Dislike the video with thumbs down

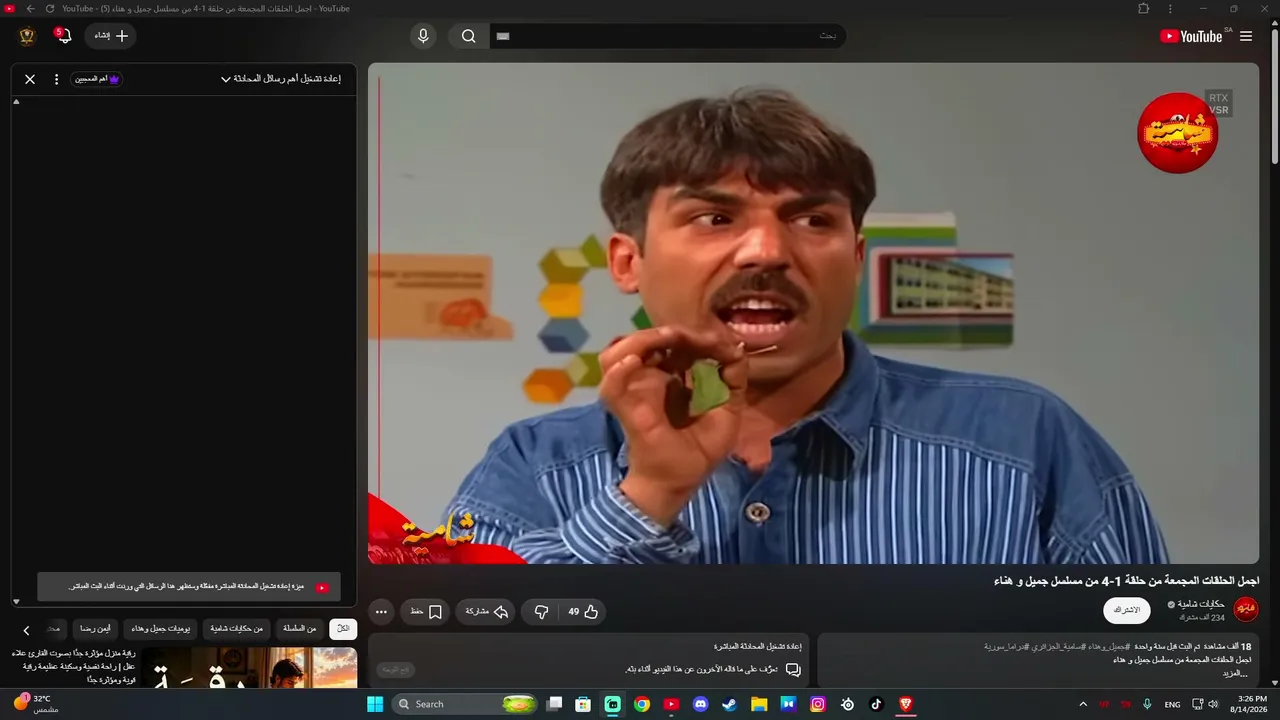point(541,611)
